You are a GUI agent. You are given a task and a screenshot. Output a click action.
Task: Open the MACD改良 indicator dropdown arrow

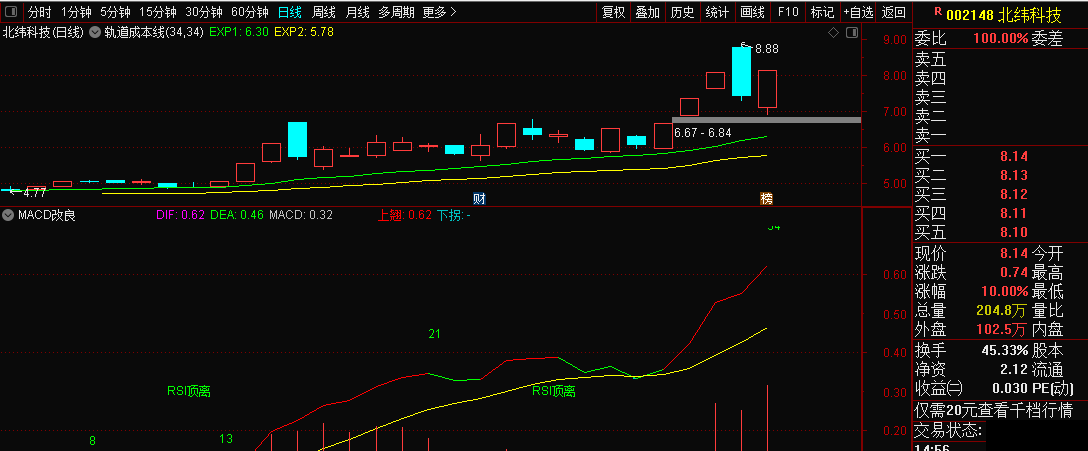[x=8, y=215]
